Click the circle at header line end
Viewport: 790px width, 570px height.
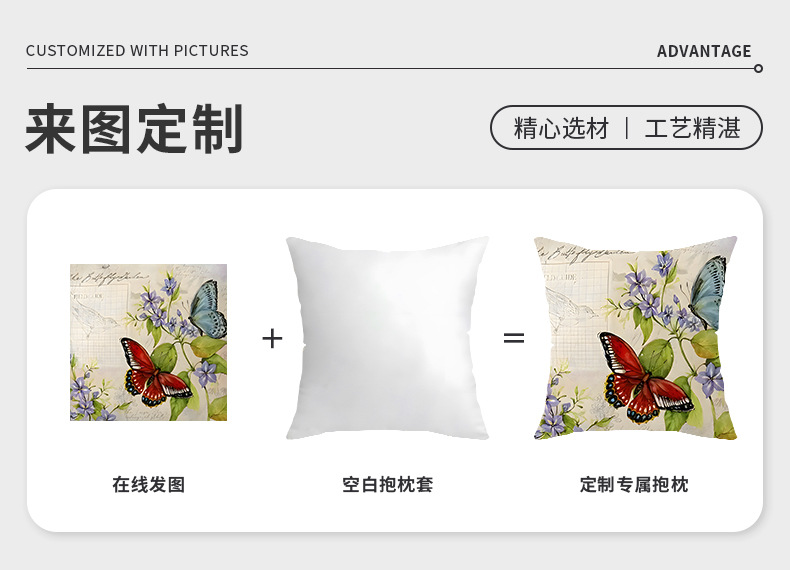click(758, 69)
